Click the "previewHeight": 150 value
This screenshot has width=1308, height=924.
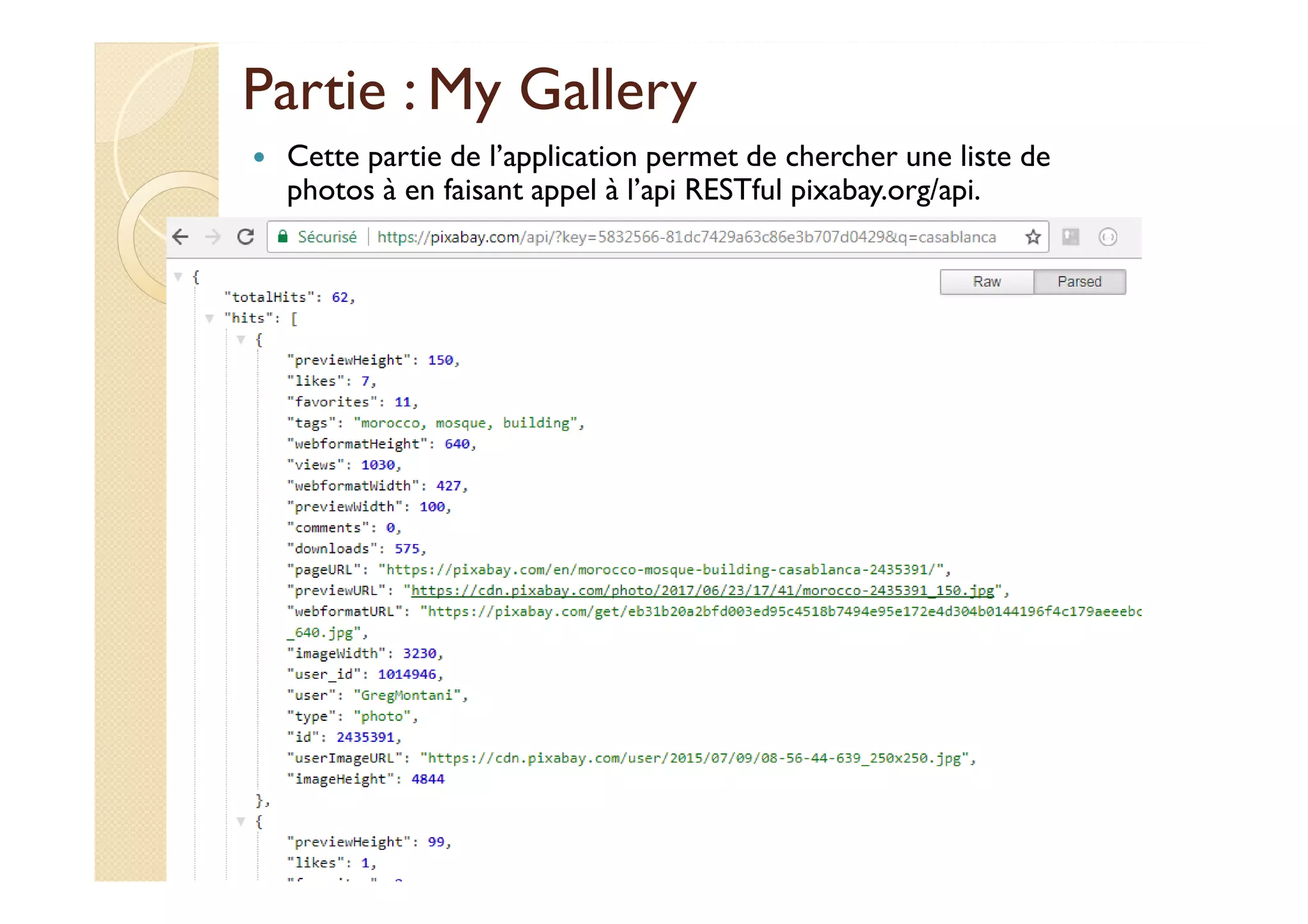441,360
